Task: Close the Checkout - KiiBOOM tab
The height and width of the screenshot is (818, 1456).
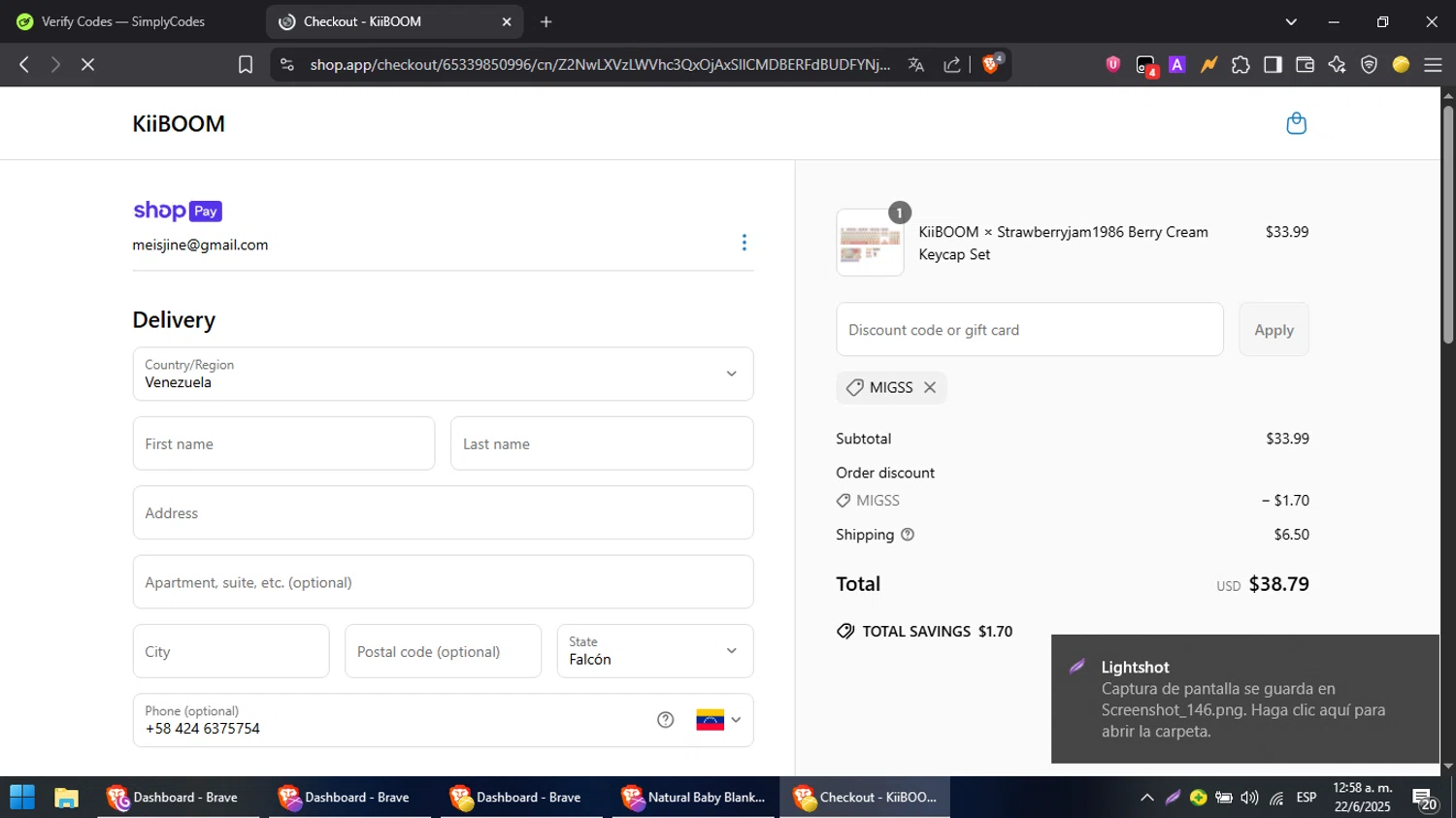Action: 506,21
